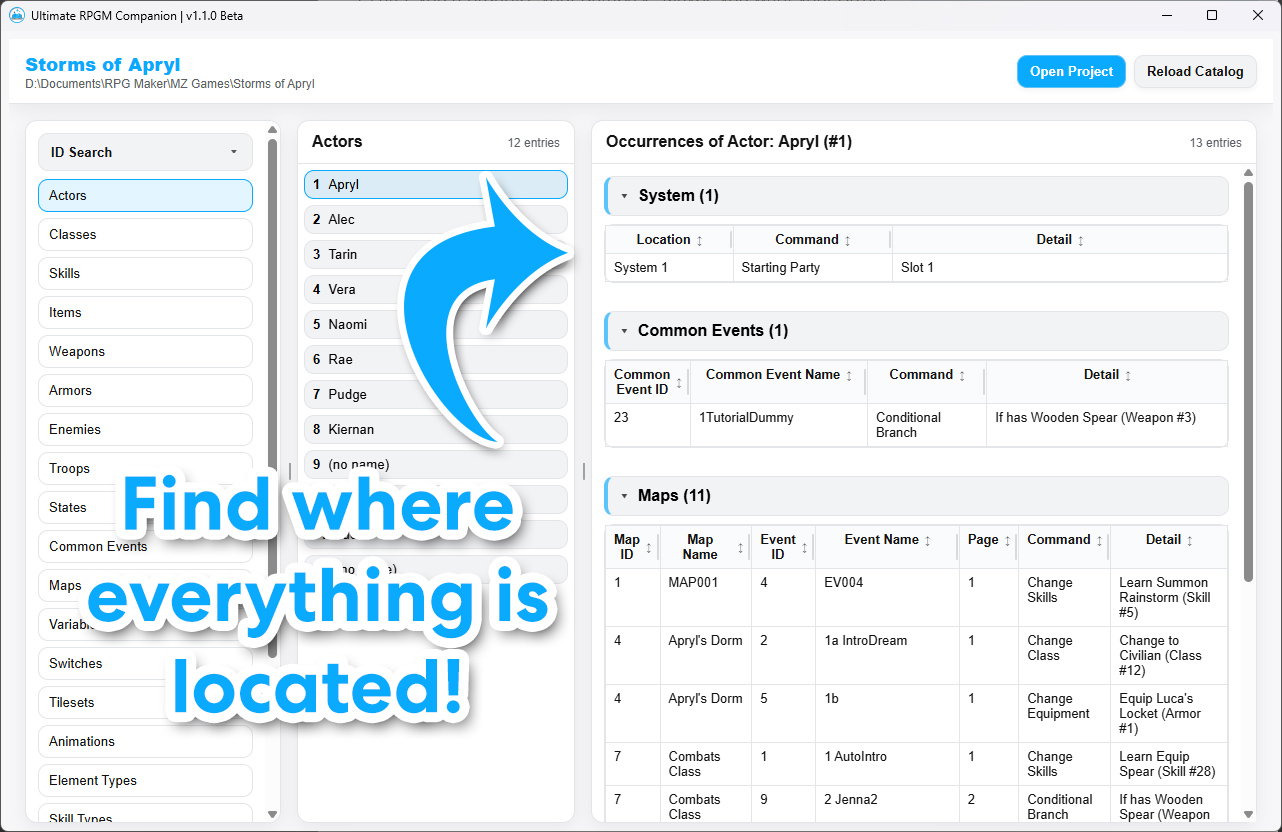This screenshot has width=1282, height=832.
Task: Pick actor 7 Pudge
Action: coord(436,395)
